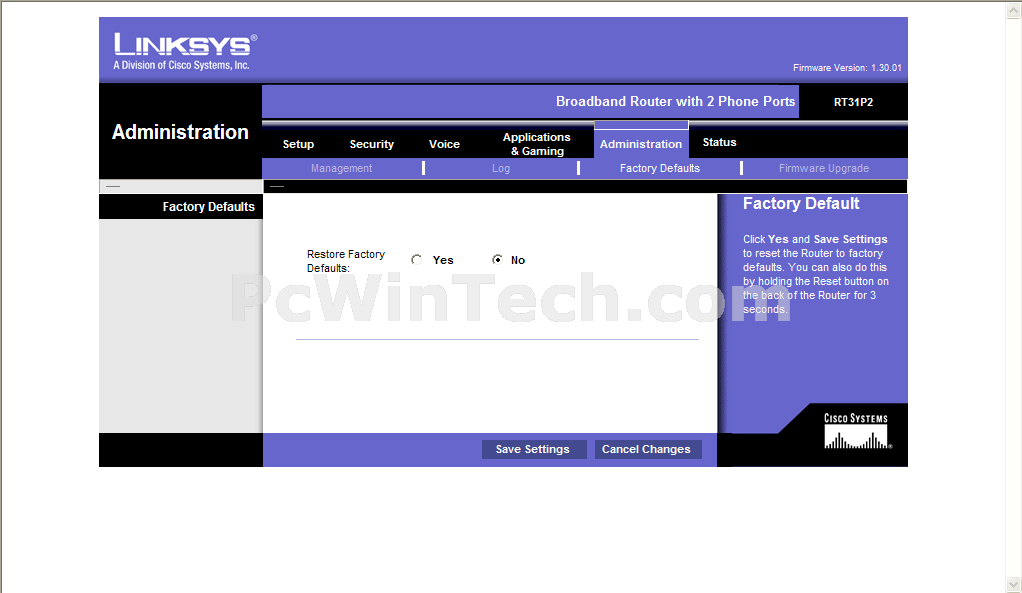The height and width of the screenshot is (593, 1022).
Task: Click the Linksys logo in the header
Action: 184,51
